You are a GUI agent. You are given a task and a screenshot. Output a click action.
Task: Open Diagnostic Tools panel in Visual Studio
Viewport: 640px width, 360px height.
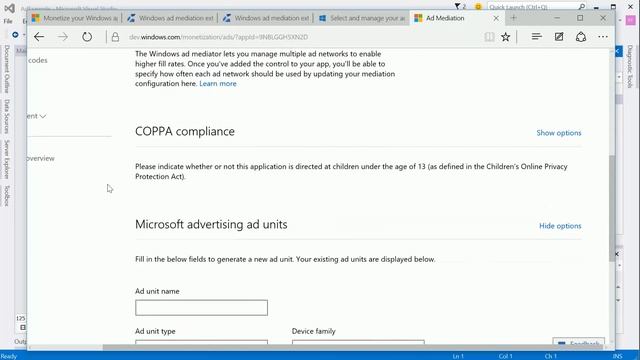click(x=630, y=67)
